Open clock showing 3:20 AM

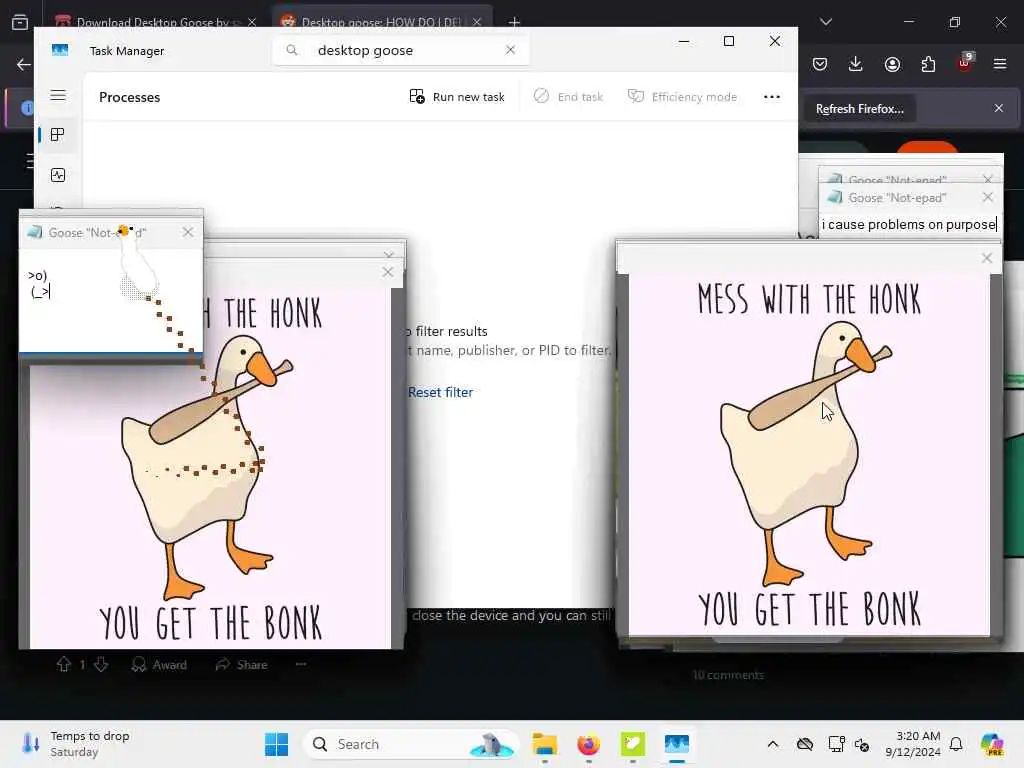(913, 744)
